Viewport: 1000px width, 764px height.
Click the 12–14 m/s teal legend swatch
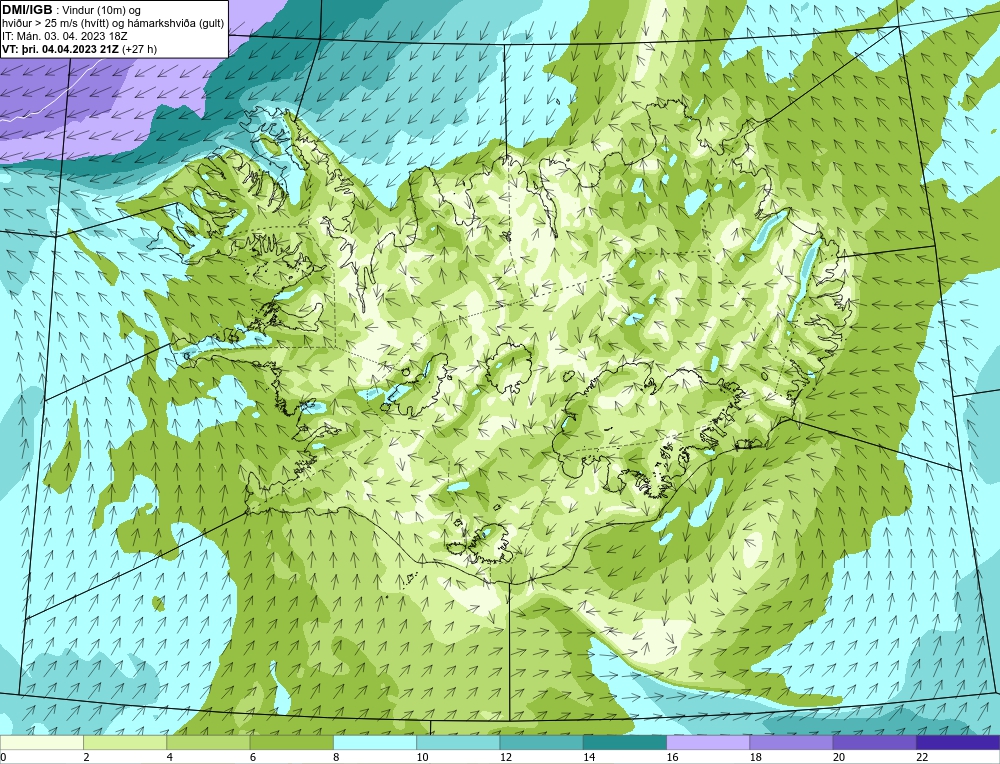tap(541, 742)
